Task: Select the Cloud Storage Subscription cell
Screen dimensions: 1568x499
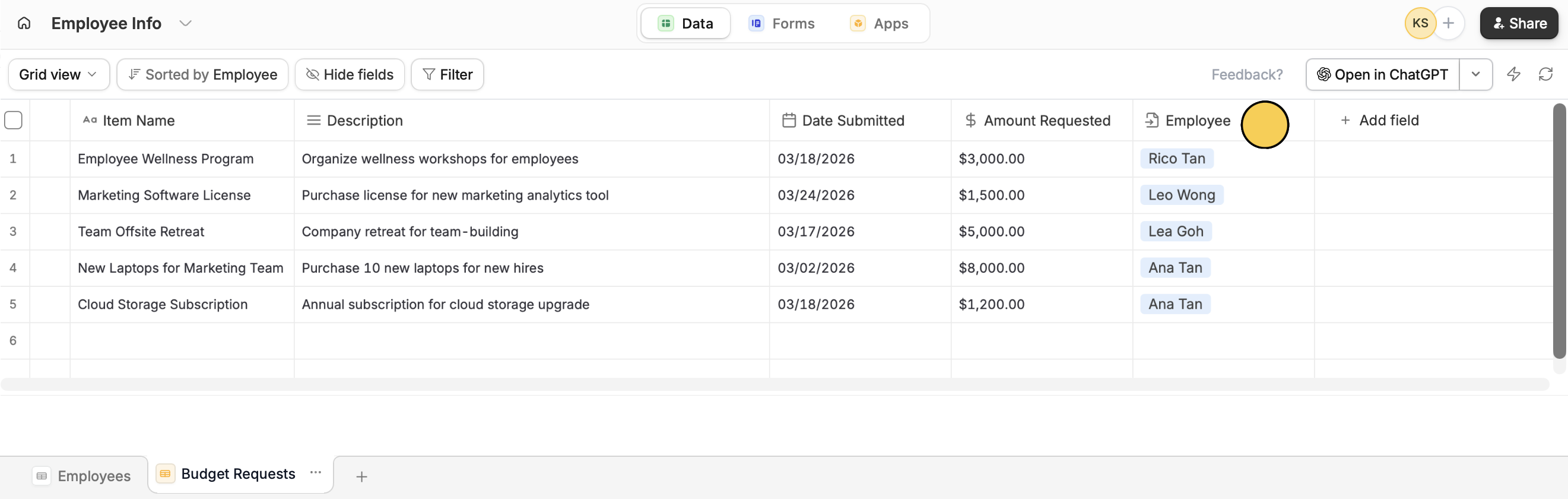Action: pos(182,305)
